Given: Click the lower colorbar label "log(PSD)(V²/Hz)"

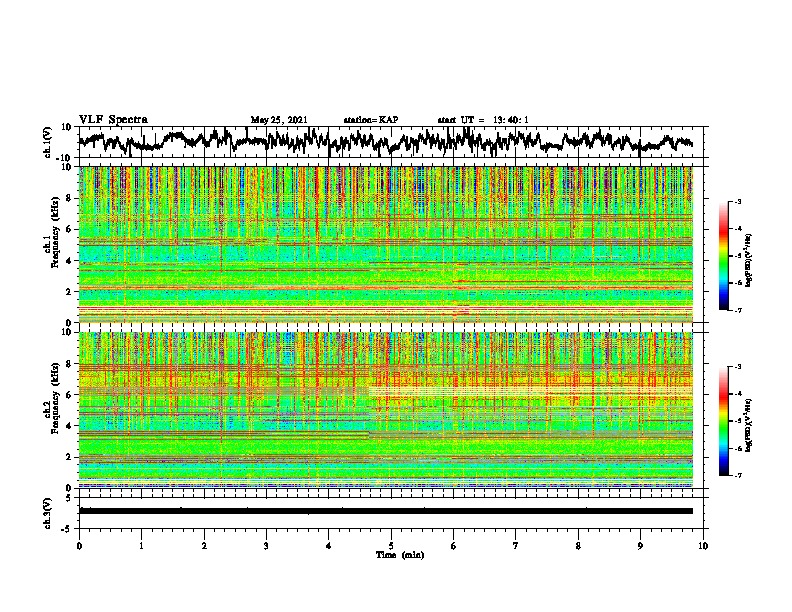Looking at the screenshot, I should pos(749,425).
